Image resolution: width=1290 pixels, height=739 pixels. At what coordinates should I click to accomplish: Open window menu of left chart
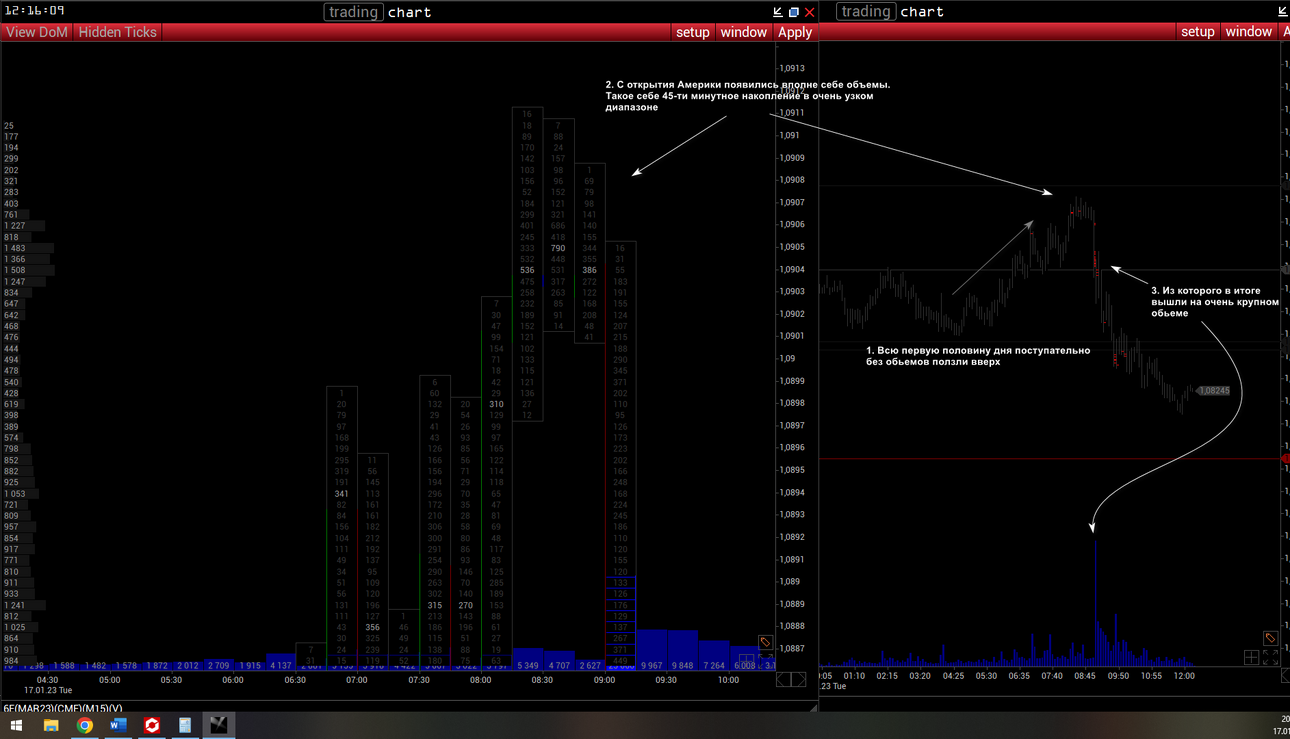(744, 32)
